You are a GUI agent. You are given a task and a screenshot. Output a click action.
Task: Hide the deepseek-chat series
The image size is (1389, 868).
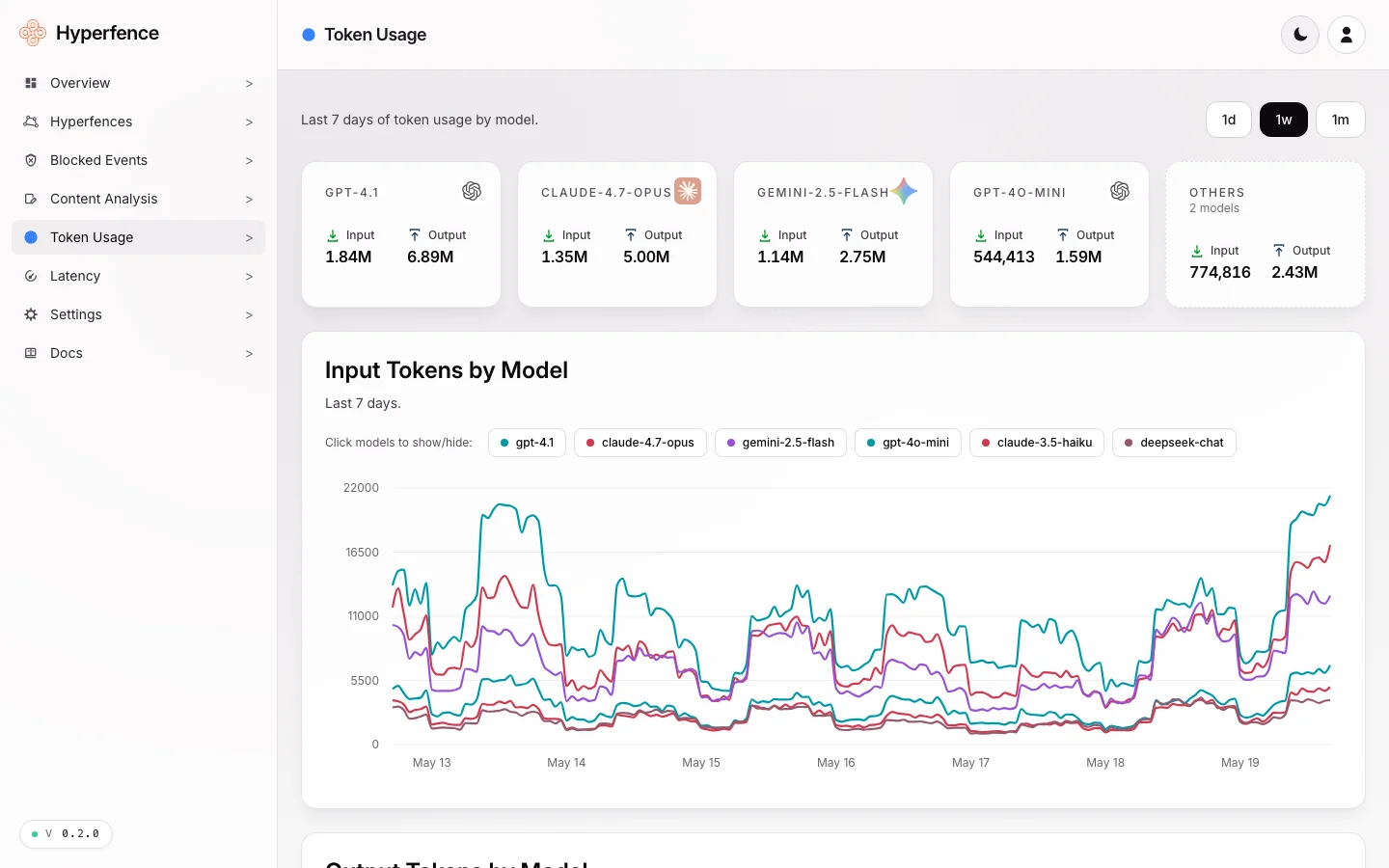point(1174,443)
